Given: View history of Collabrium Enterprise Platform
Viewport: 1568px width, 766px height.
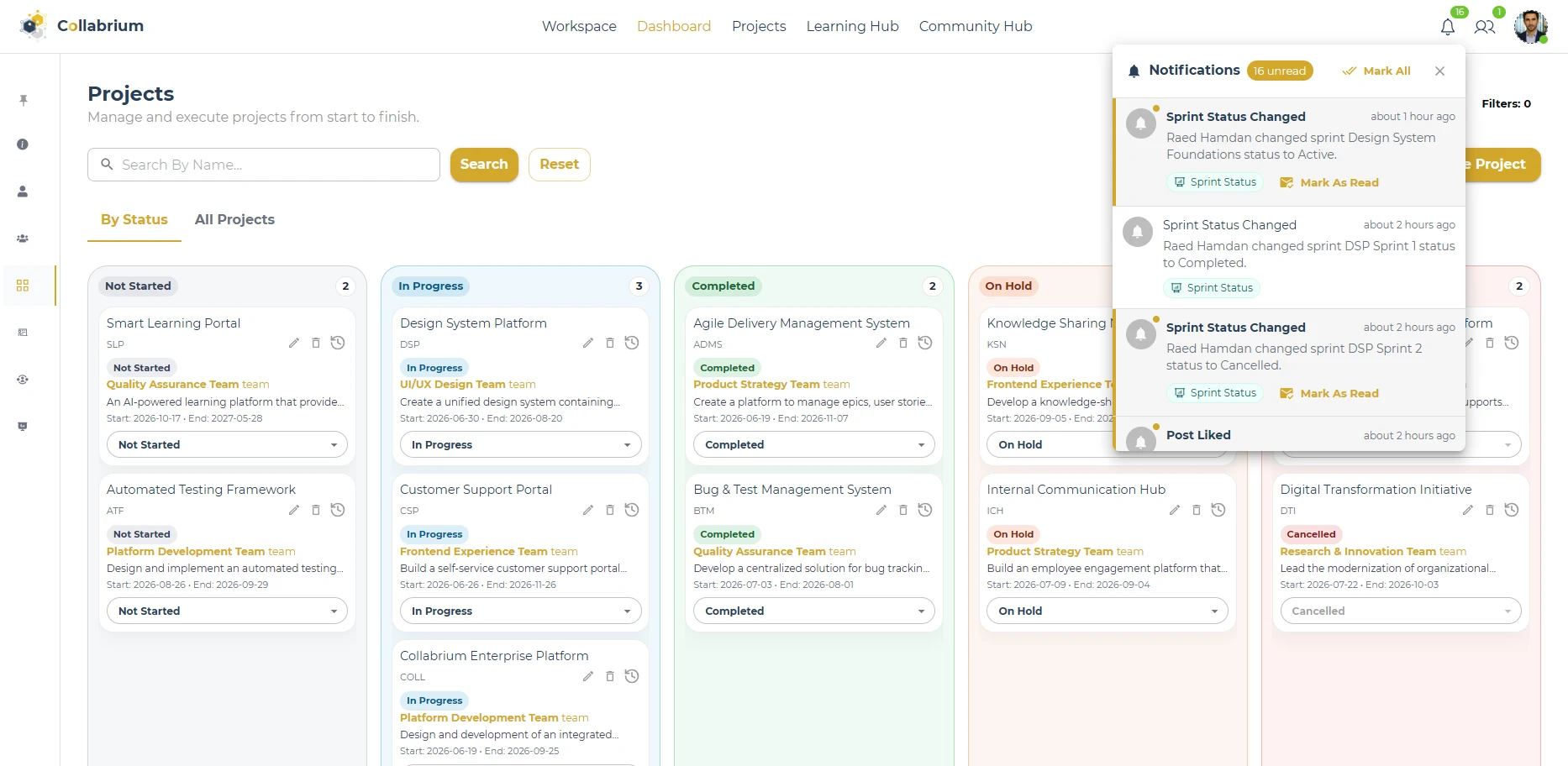Looking at the screenshot, I should pyautogui.click(x=632, y=676).
